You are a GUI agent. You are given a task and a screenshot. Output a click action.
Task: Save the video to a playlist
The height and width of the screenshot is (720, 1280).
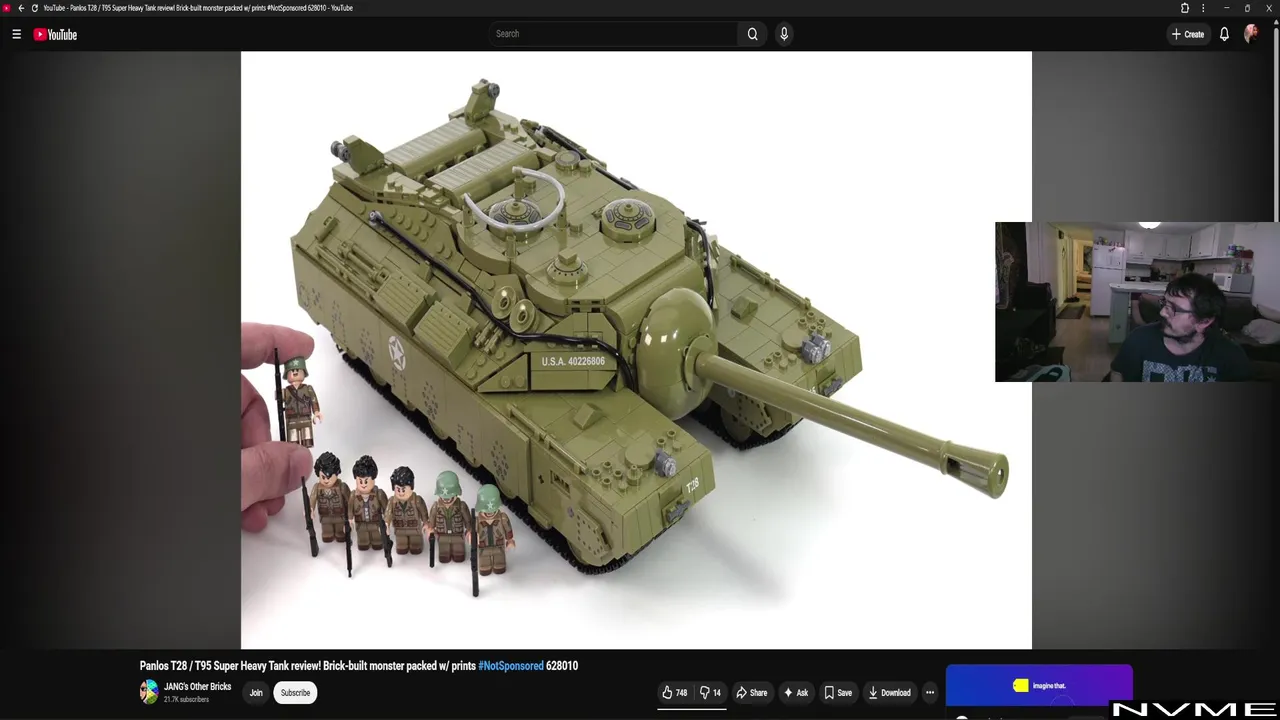coord(838,692)
